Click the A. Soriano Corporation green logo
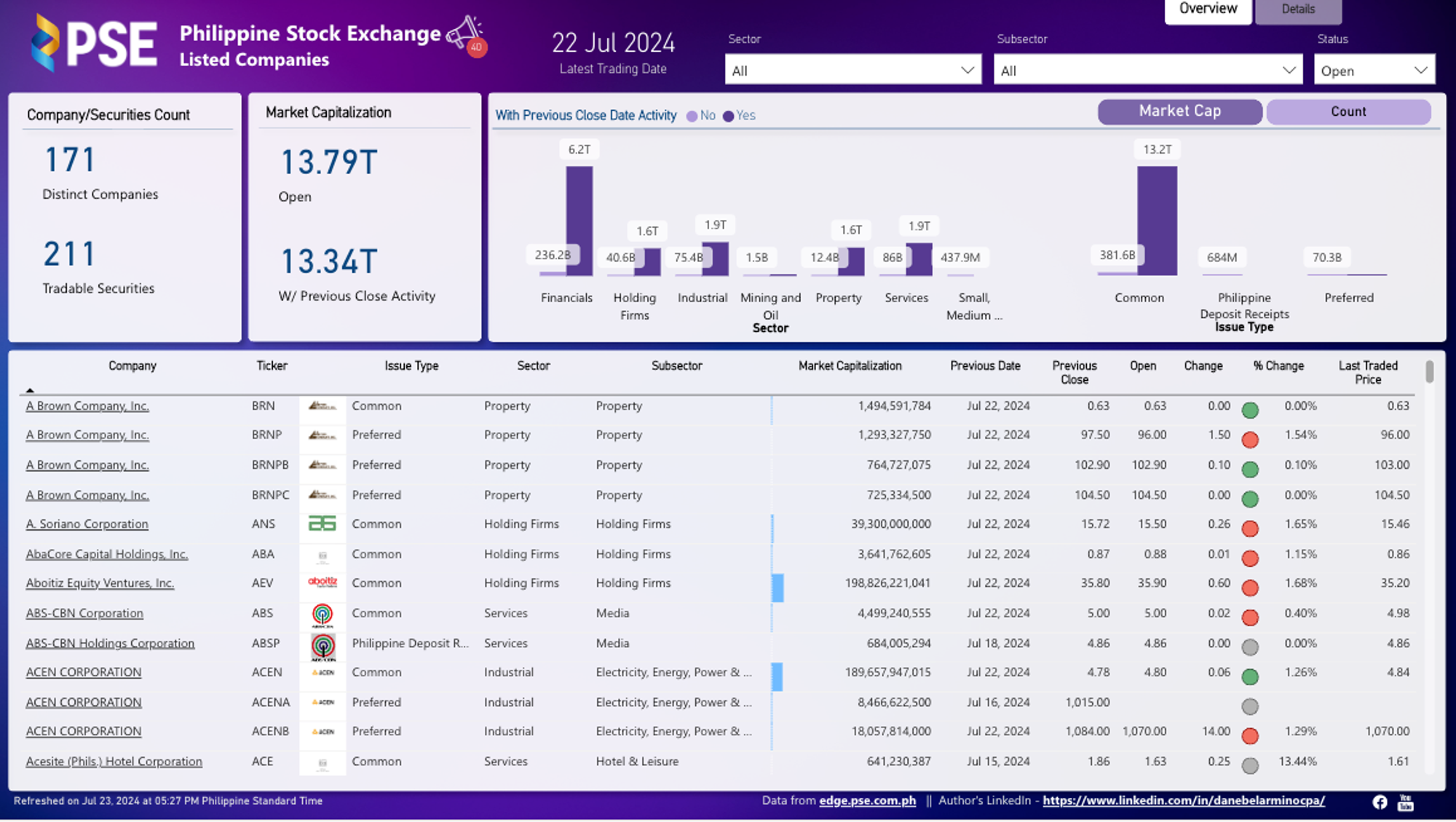 coord(323,525)
